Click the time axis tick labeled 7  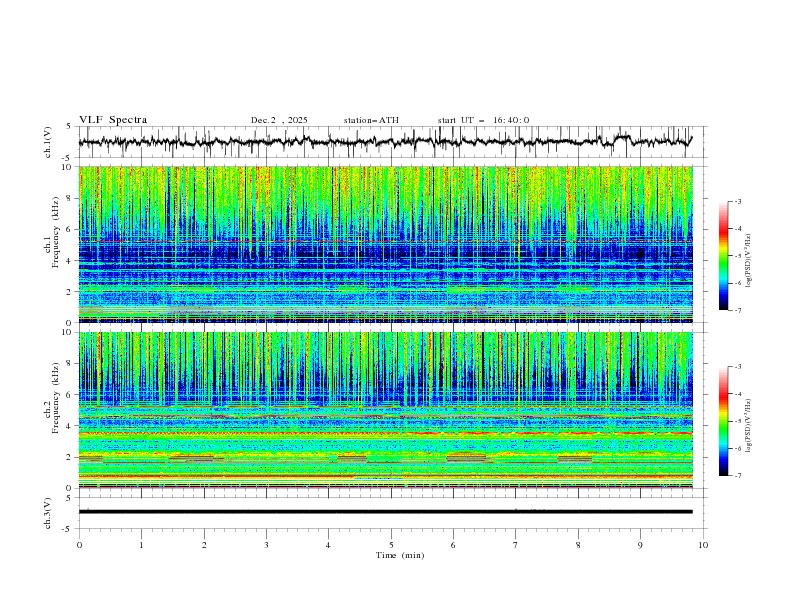pos(516,545)
